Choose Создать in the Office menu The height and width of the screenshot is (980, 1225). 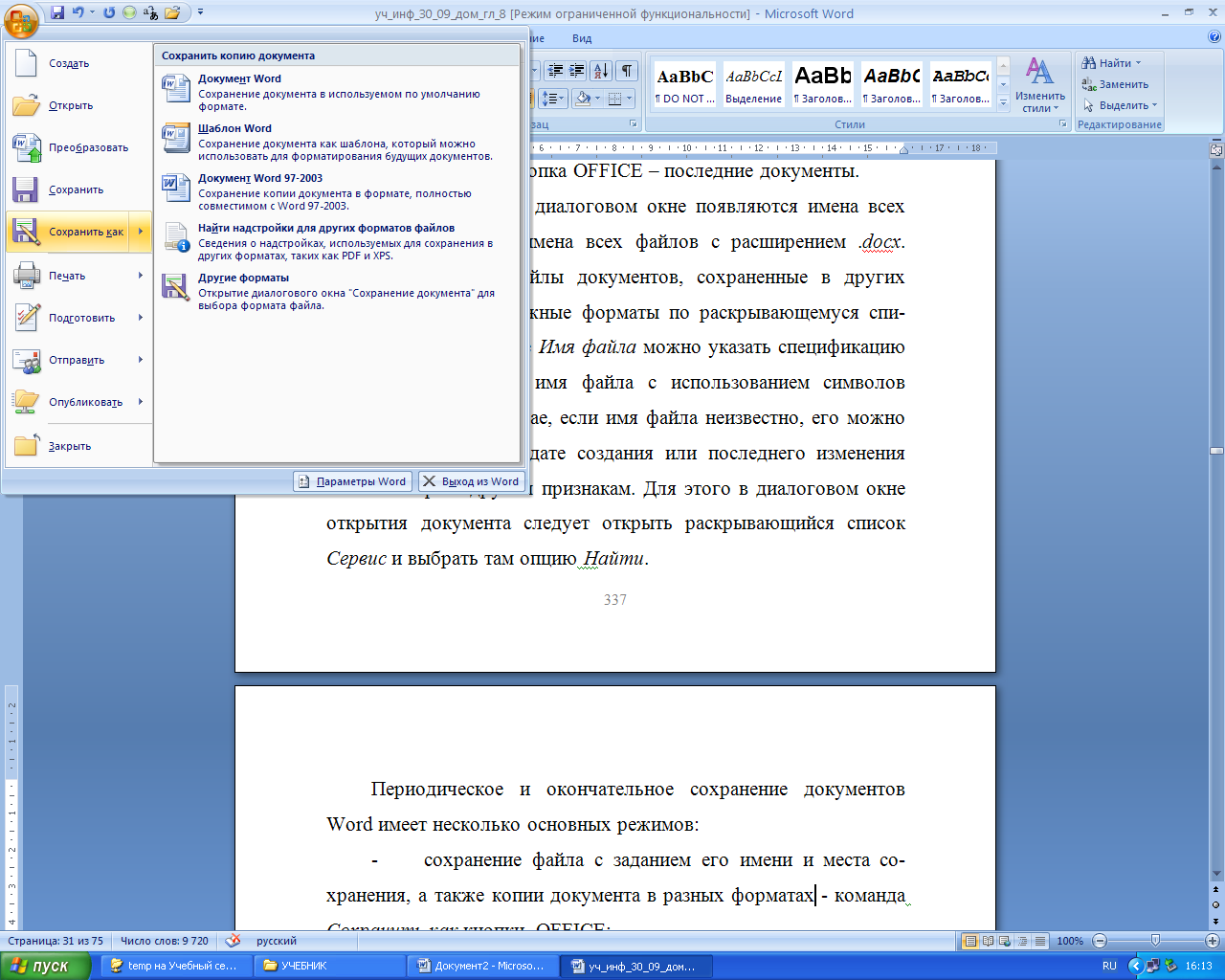(78, 64)
